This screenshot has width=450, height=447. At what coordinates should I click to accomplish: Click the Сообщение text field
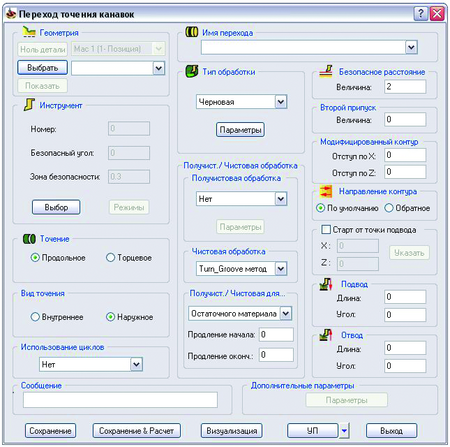tap(120, 400)
